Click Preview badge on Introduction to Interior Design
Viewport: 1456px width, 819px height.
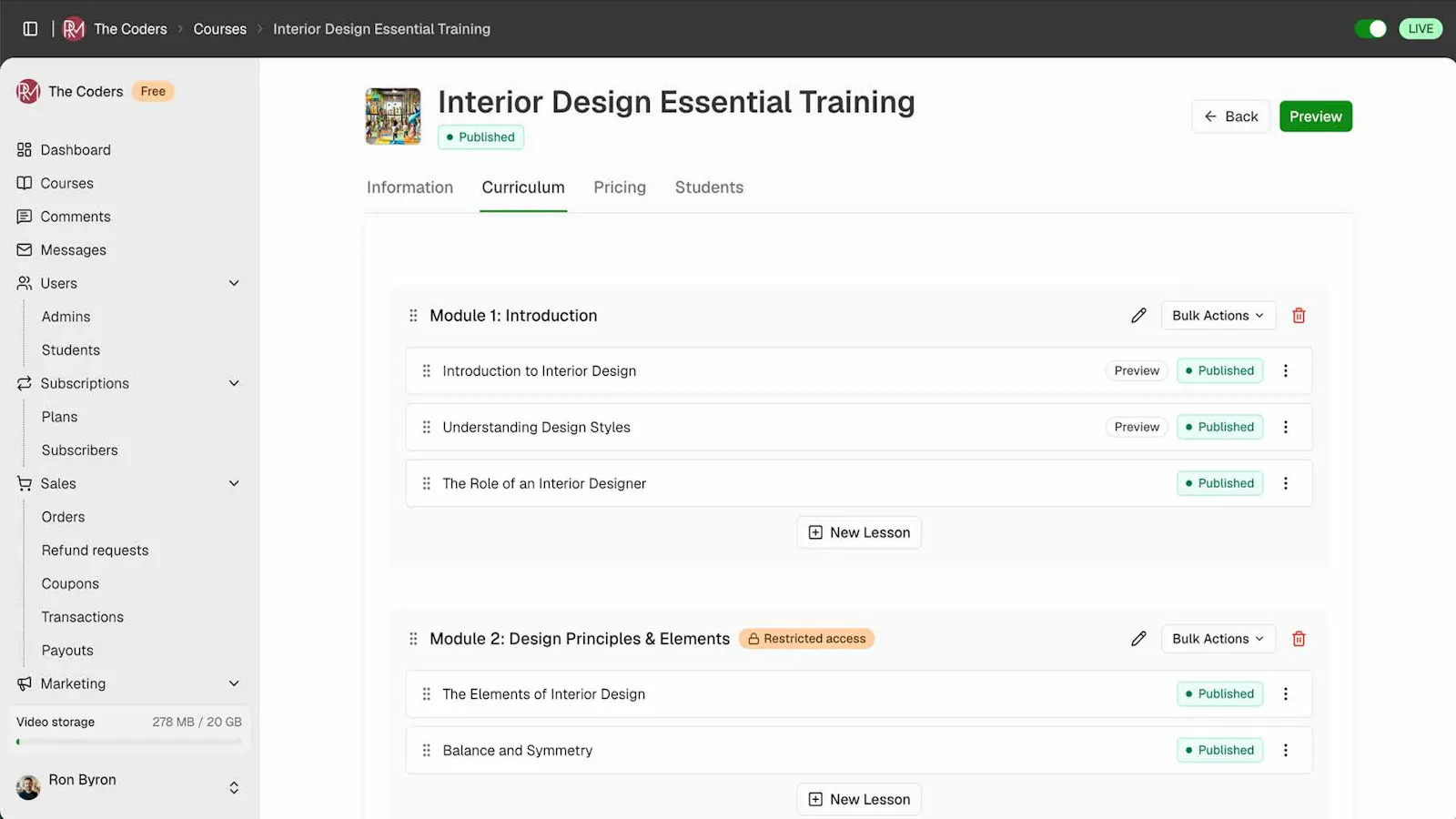point(1137,371)
